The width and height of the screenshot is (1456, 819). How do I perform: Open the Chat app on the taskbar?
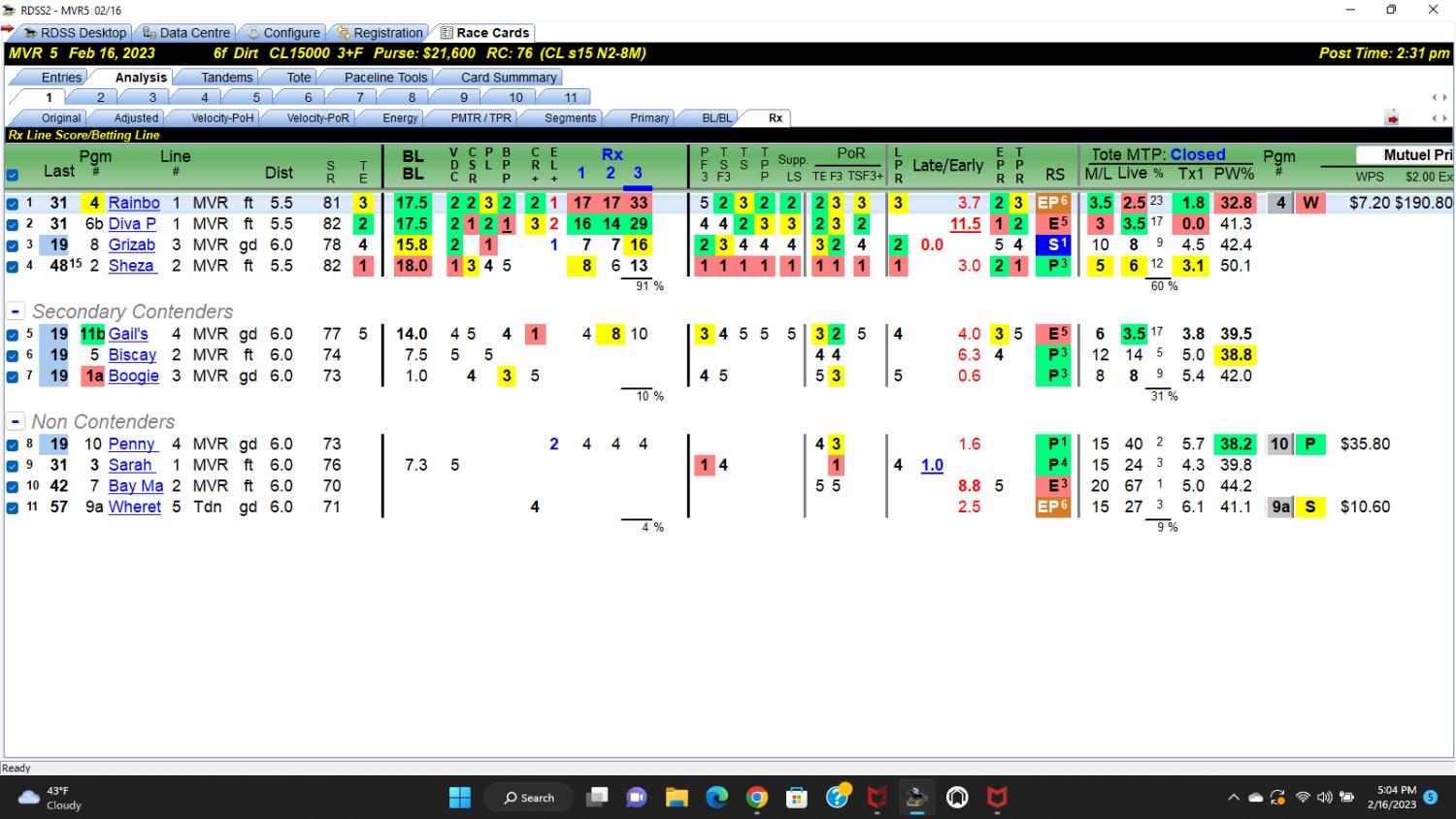click(637, 798)
